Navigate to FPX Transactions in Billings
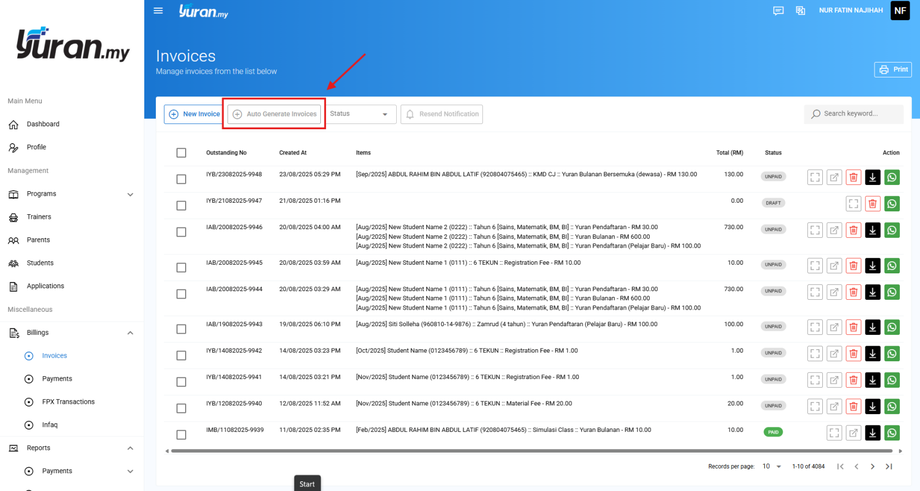This screenshot has width=920, height=491. (x=68, y=402)
